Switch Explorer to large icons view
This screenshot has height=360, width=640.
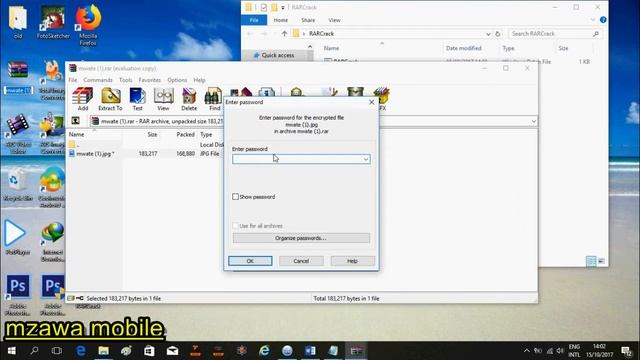pyautogui.click(x=601, y=261)
